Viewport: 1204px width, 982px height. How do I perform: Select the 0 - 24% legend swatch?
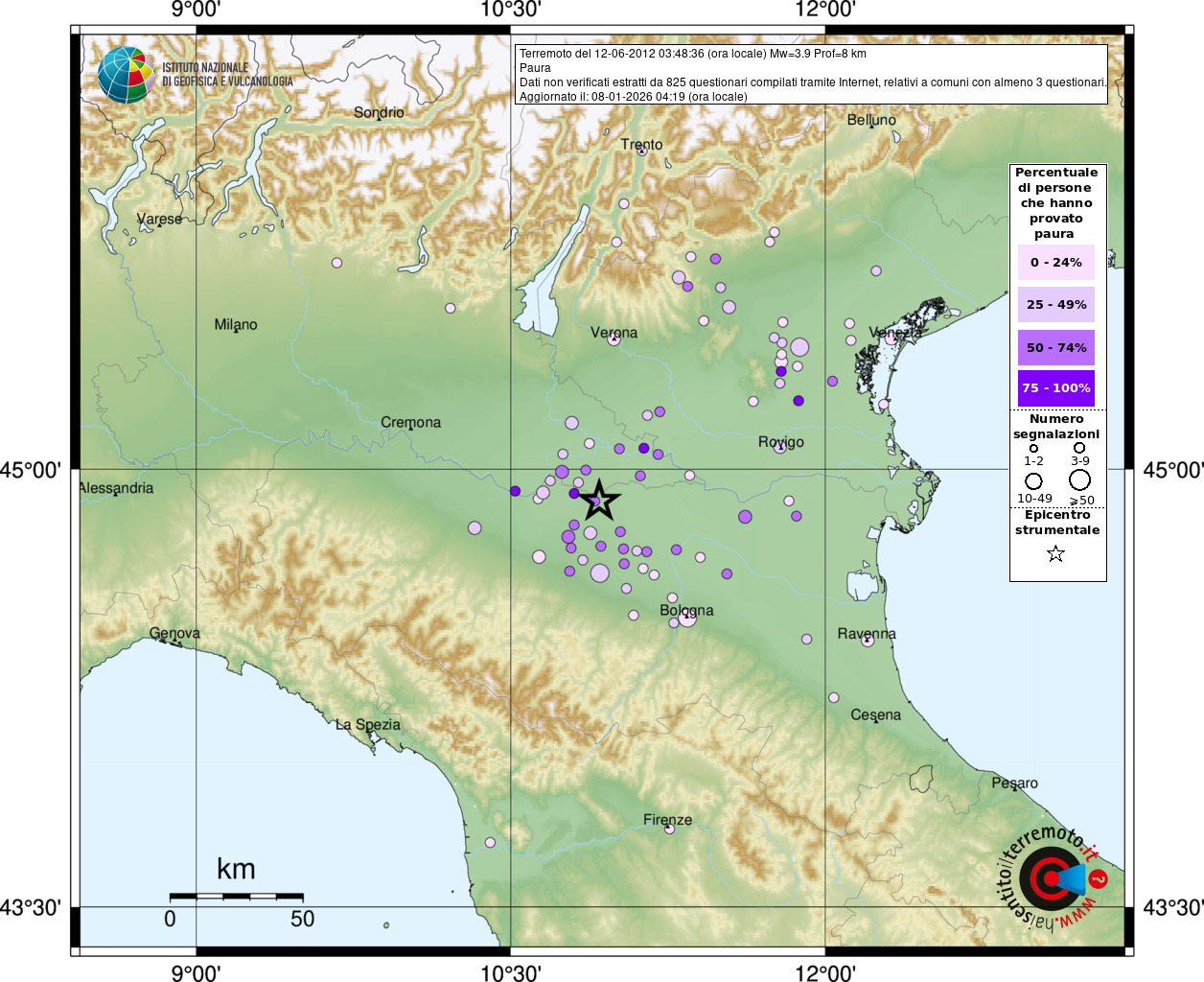[x=1056, y=262]
